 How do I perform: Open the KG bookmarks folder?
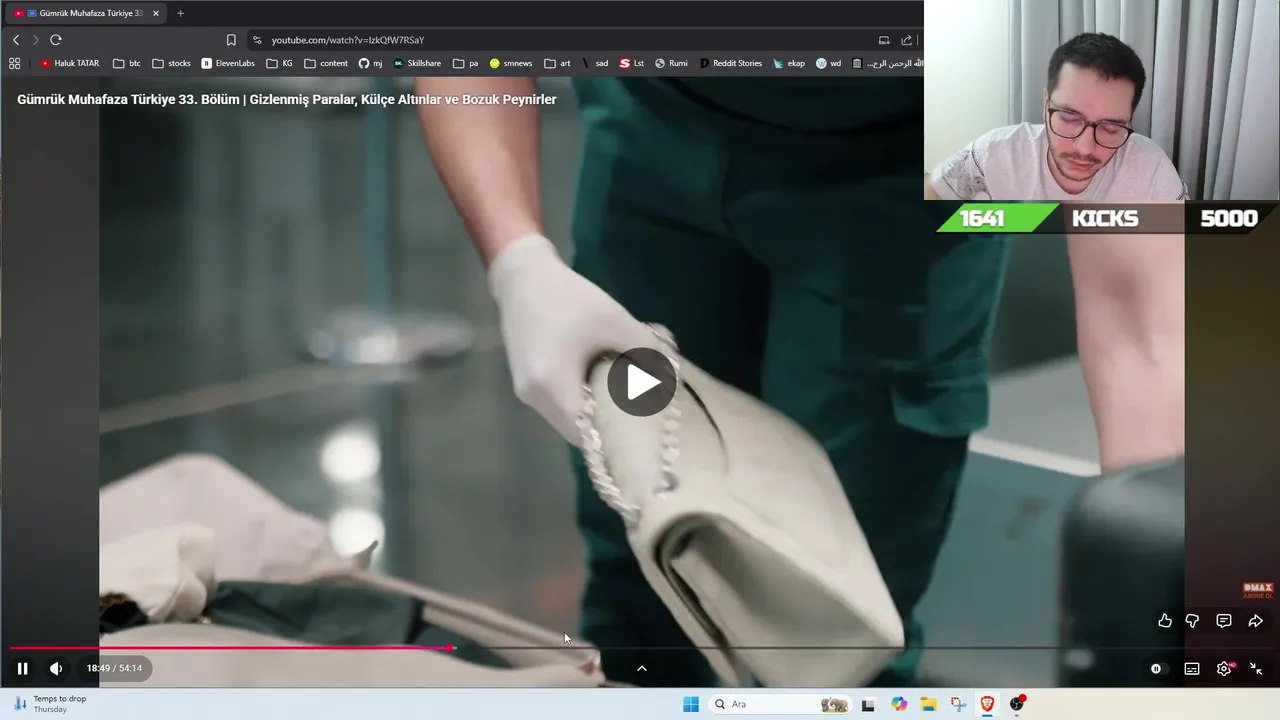pos(280,63)
